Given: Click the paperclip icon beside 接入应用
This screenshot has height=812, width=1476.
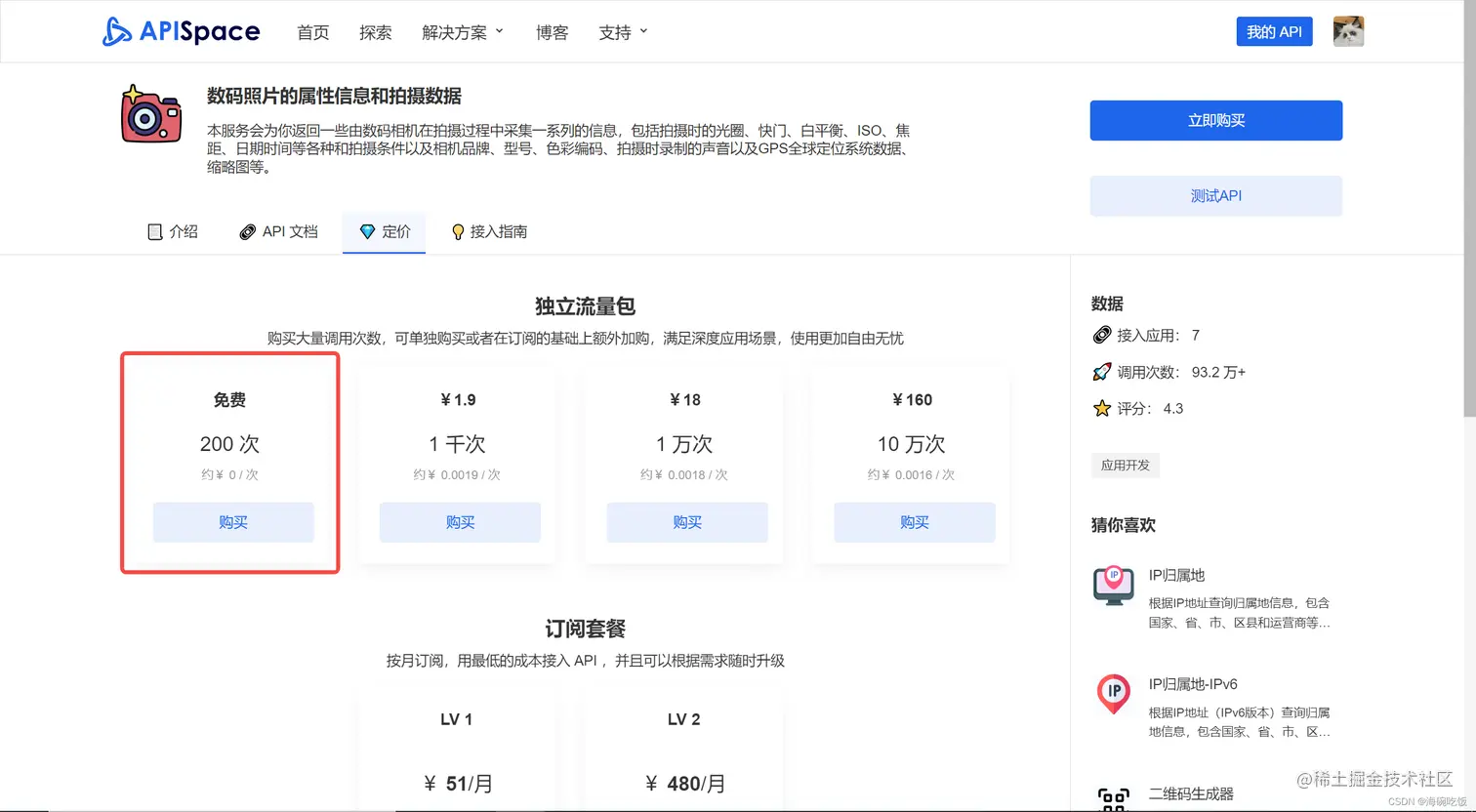Looking at the screenshot, I should [x=1100, y=335].
